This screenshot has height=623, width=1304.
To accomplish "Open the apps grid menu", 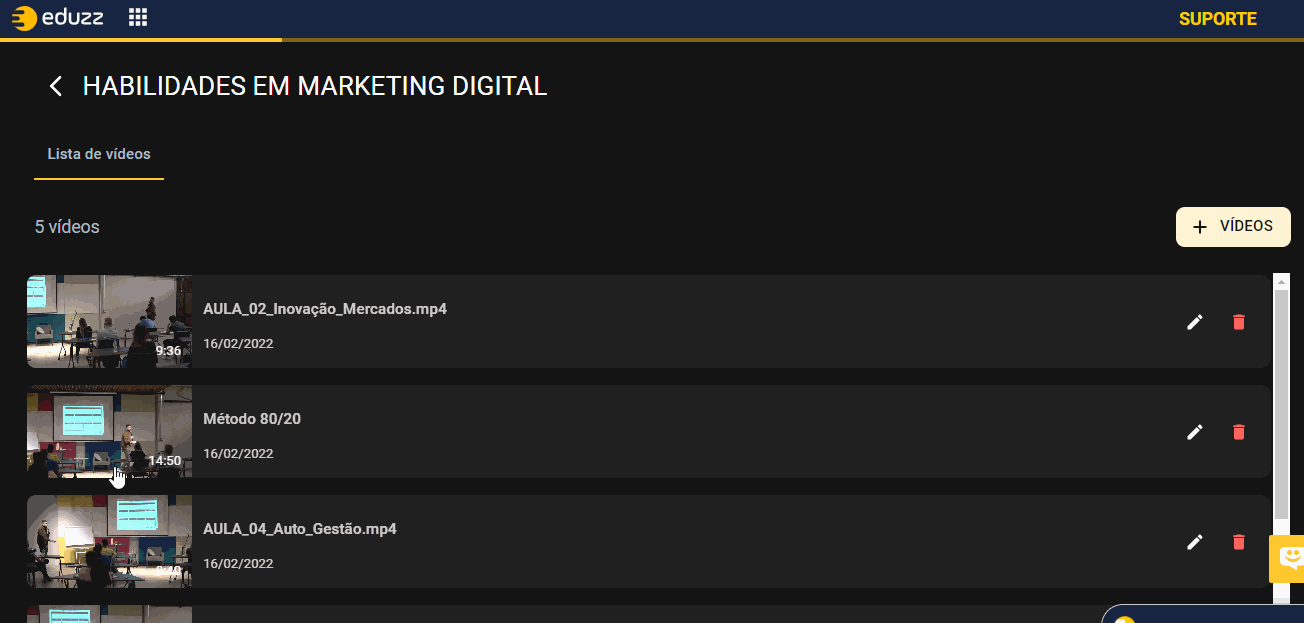I will (x=138, y=18).
